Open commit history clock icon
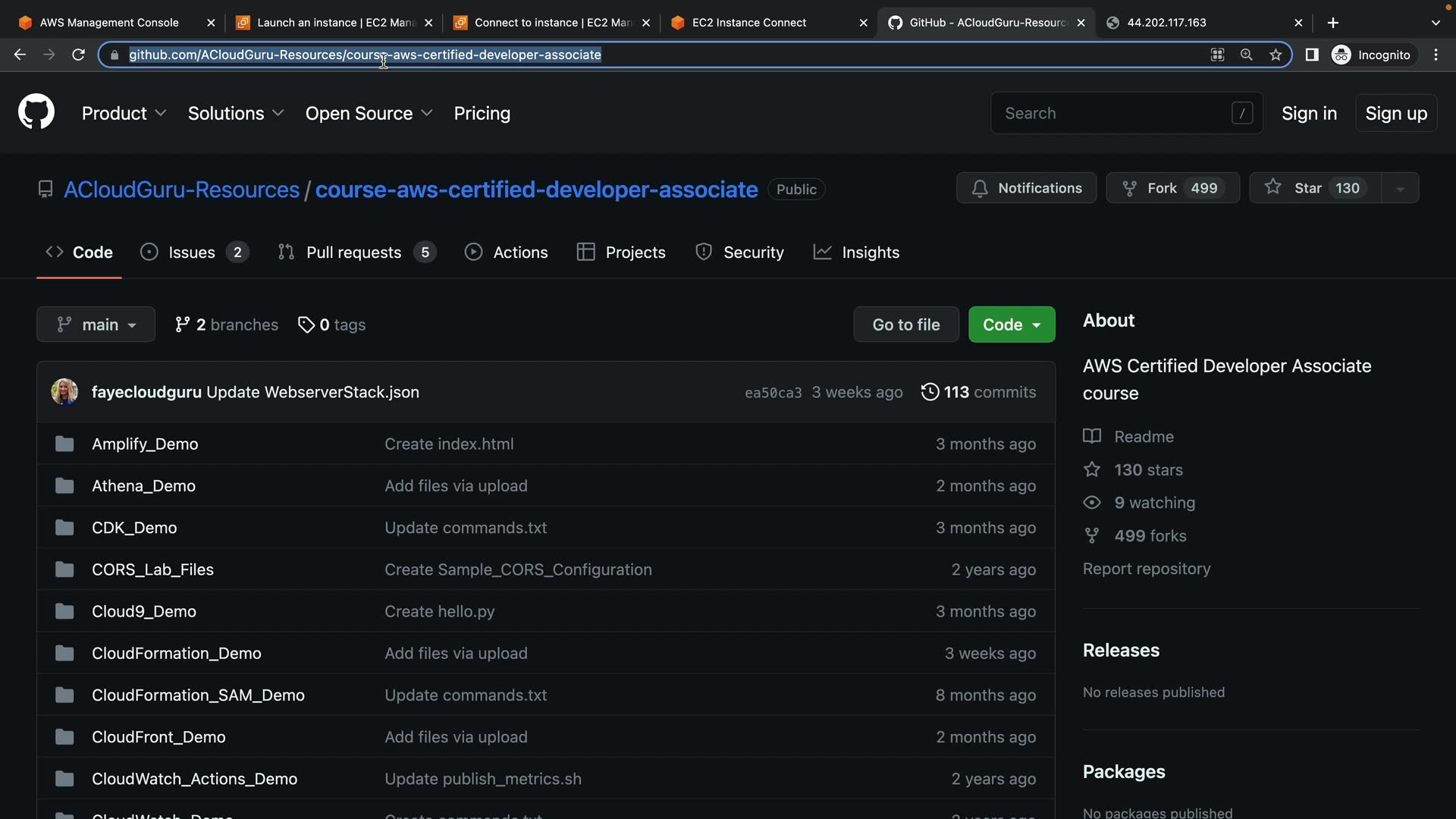The height and width of the screenshot is (819, 1456). click(930, 392)
